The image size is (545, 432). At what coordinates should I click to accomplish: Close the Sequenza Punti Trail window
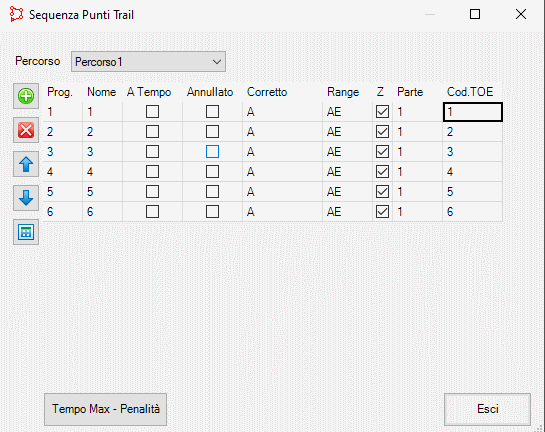click(521, 14)
